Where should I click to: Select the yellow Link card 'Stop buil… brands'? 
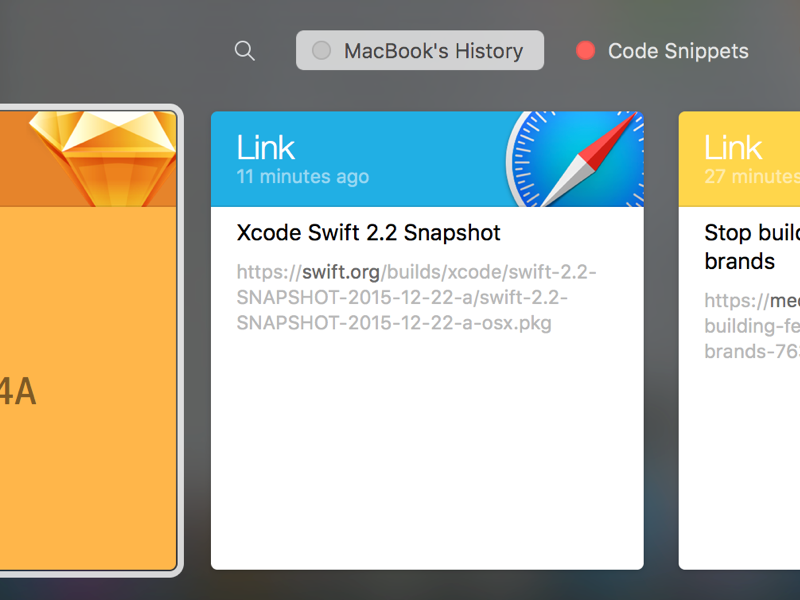739,340
